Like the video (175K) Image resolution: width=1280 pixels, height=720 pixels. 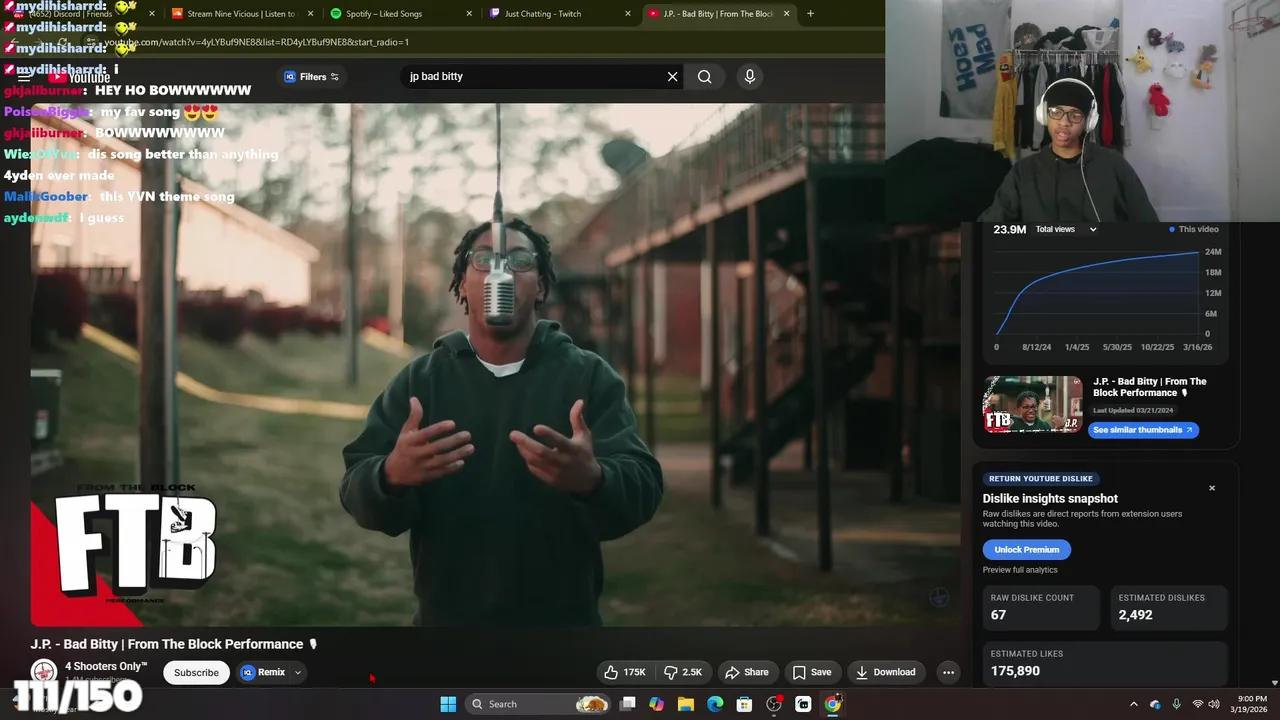click(x=625, y=672)
